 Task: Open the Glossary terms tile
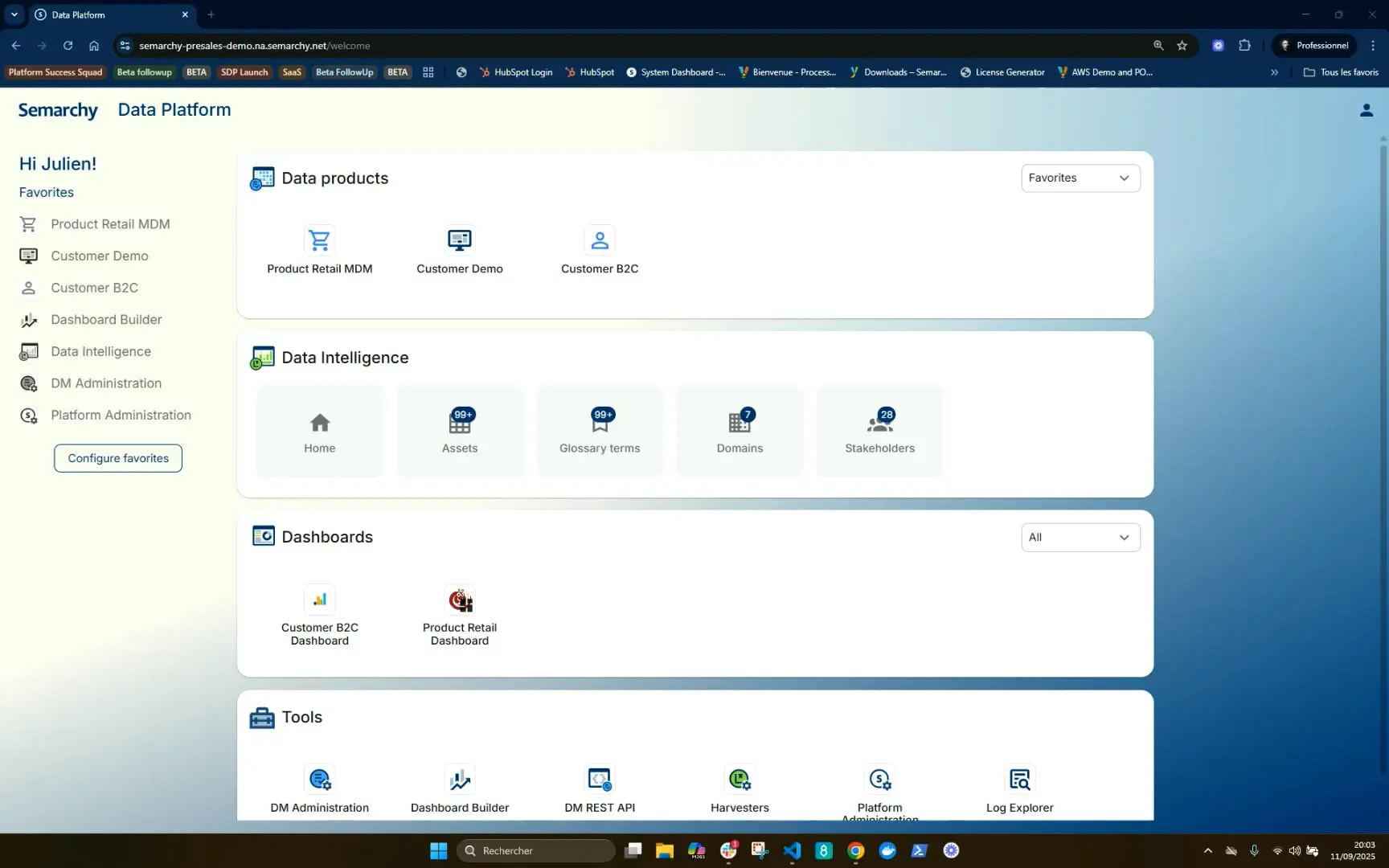coord(600,432)
